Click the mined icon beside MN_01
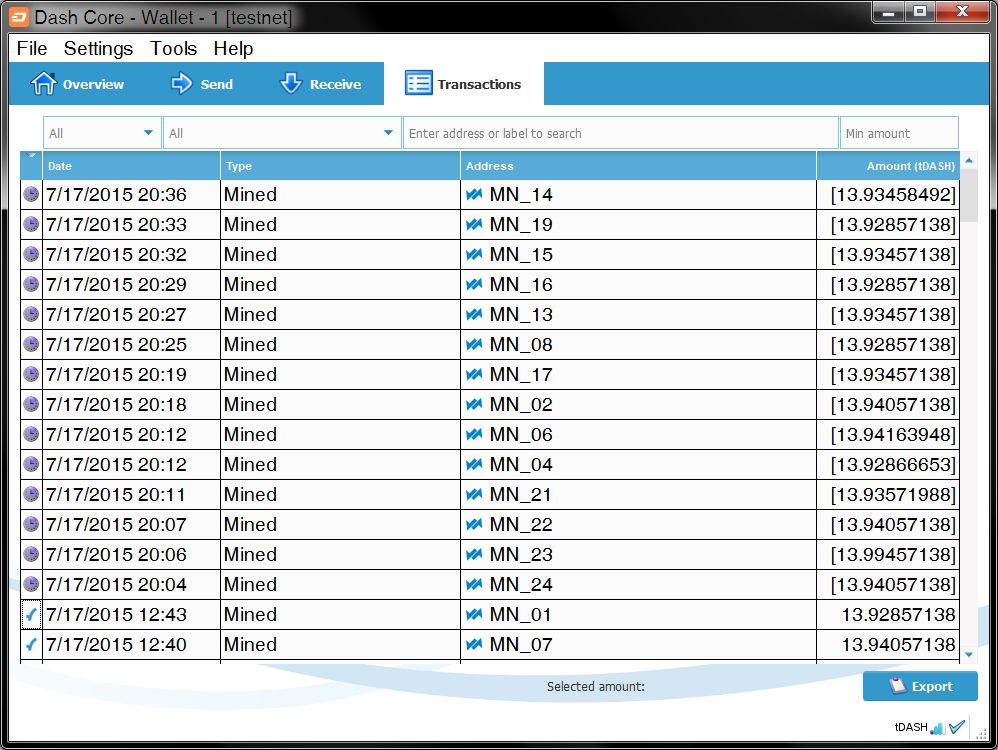The width and height of the screenshot is (998, 750). click(474, 614)
